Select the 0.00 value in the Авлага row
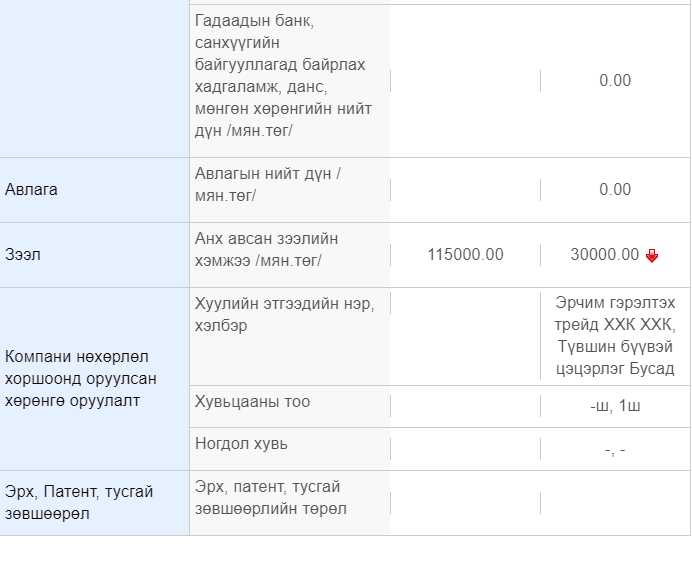This screenshot has height=568, width=692. tap(615, 190)
